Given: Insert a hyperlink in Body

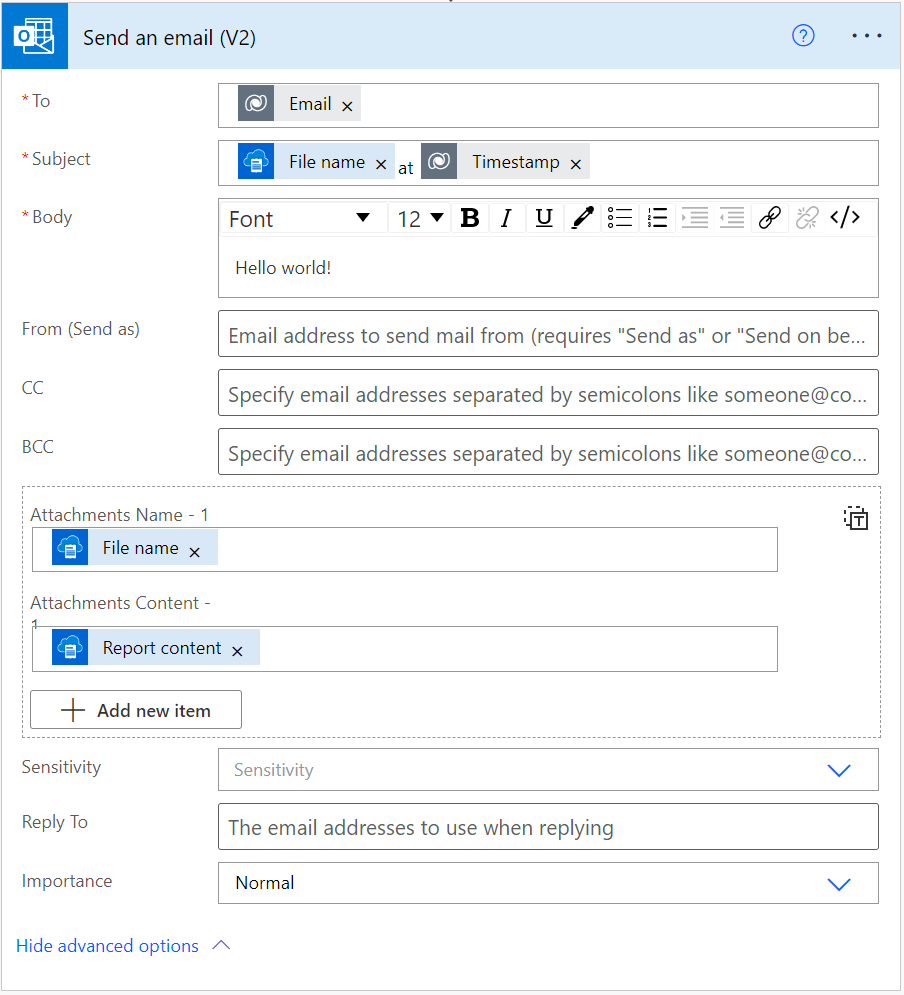Looking at the screenshot, I should pyautogui.click(x=768, y=218).
